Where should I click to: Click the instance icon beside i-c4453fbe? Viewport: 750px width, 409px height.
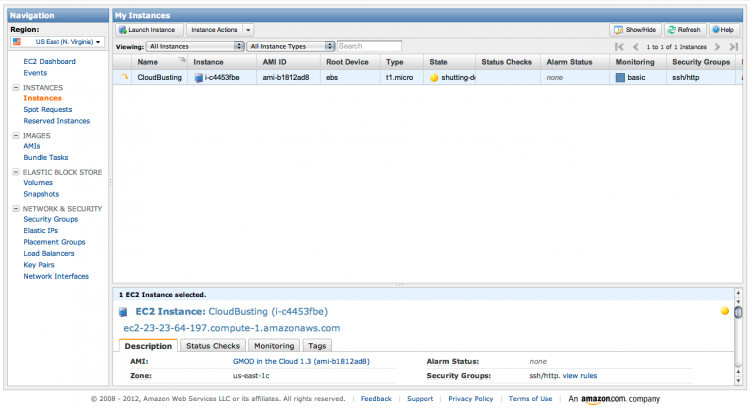pos(199,77)
